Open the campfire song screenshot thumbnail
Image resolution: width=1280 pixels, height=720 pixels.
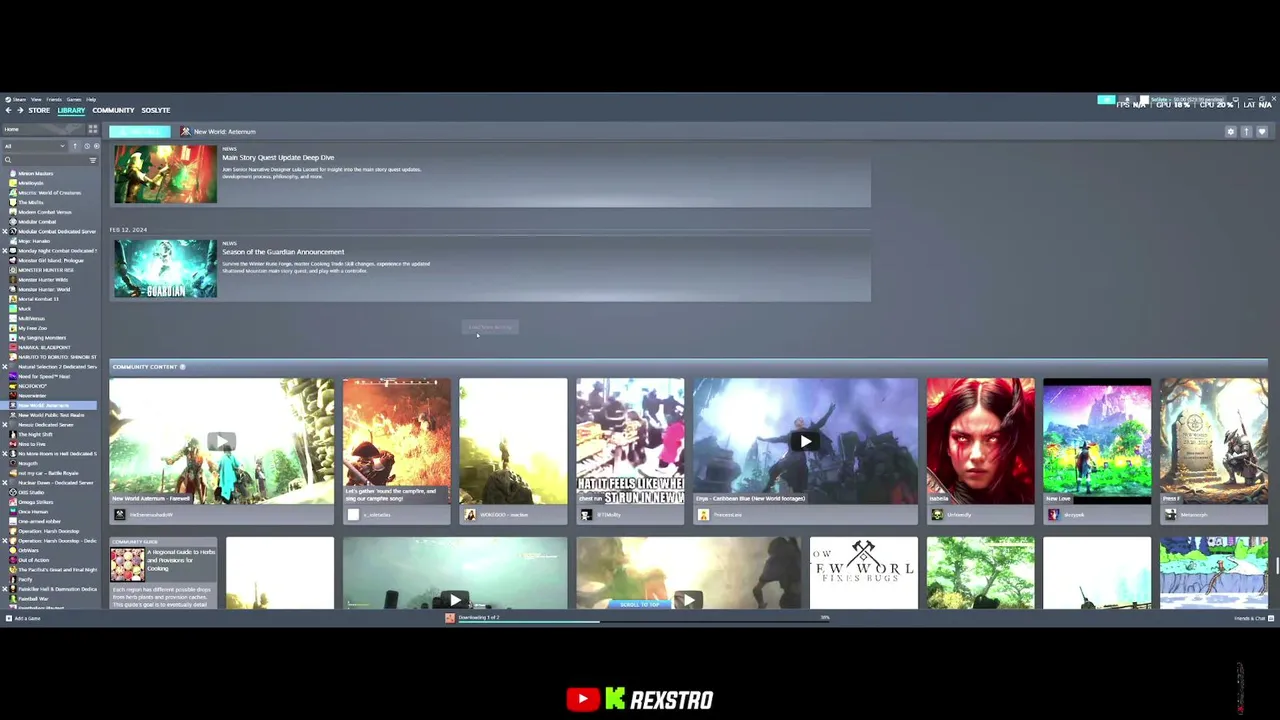(397, 441)
